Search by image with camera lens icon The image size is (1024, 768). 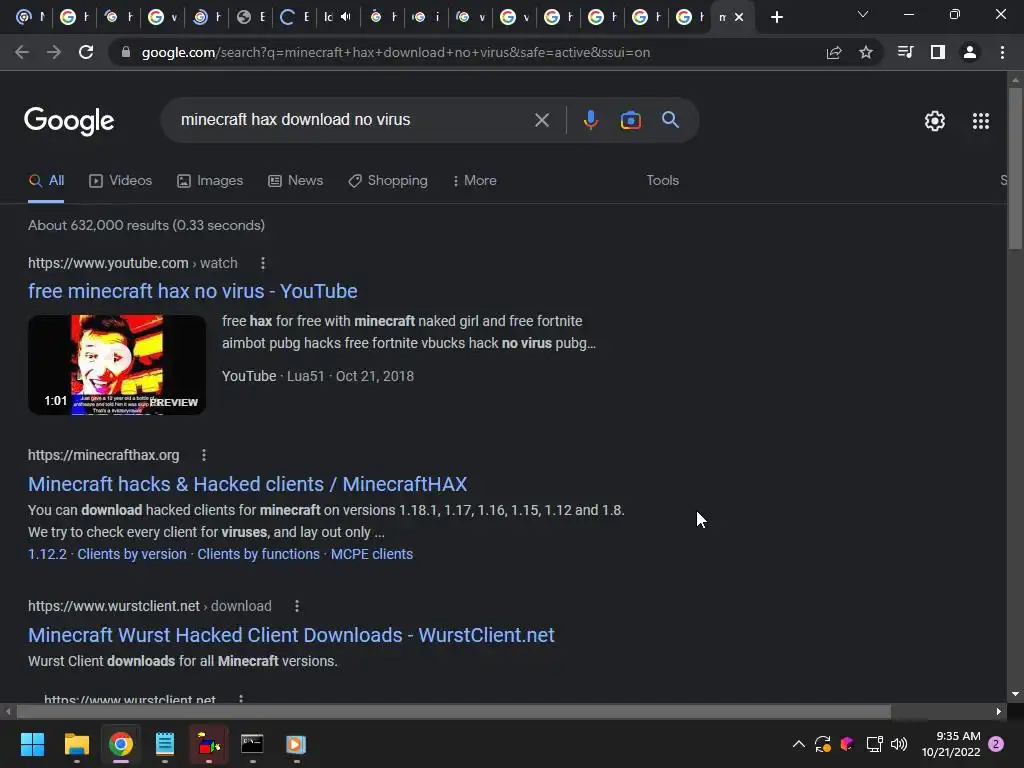tap(630, 120)
